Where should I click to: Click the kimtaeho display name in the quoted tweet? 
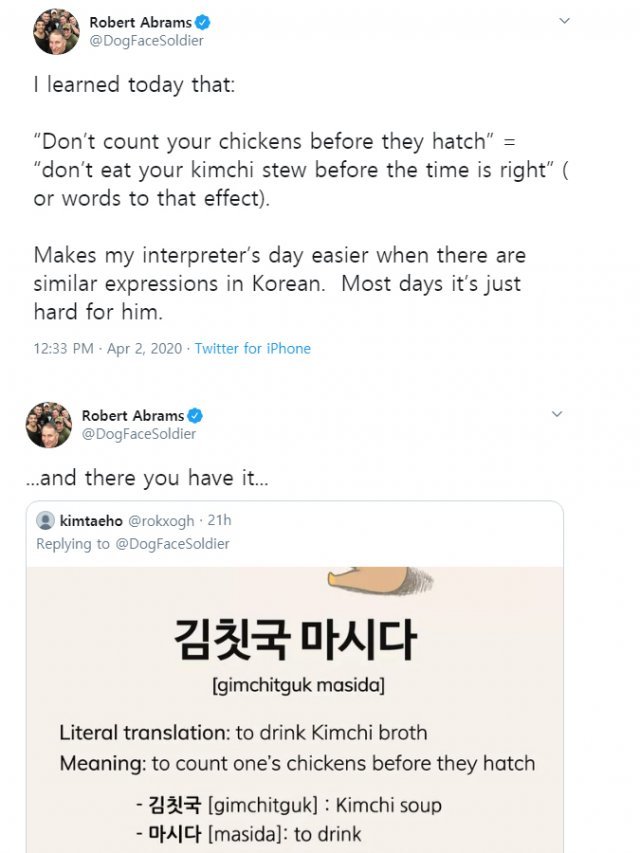(90, 521)
